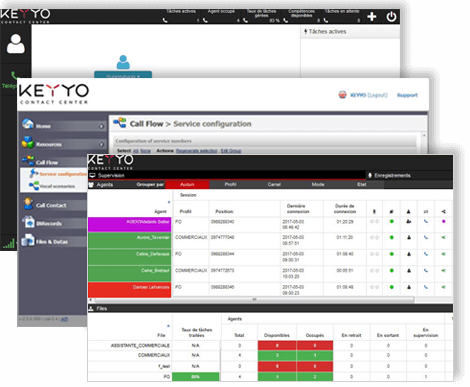
Task: Select the Aucun grouping tab
Action: tap(187, 184)
